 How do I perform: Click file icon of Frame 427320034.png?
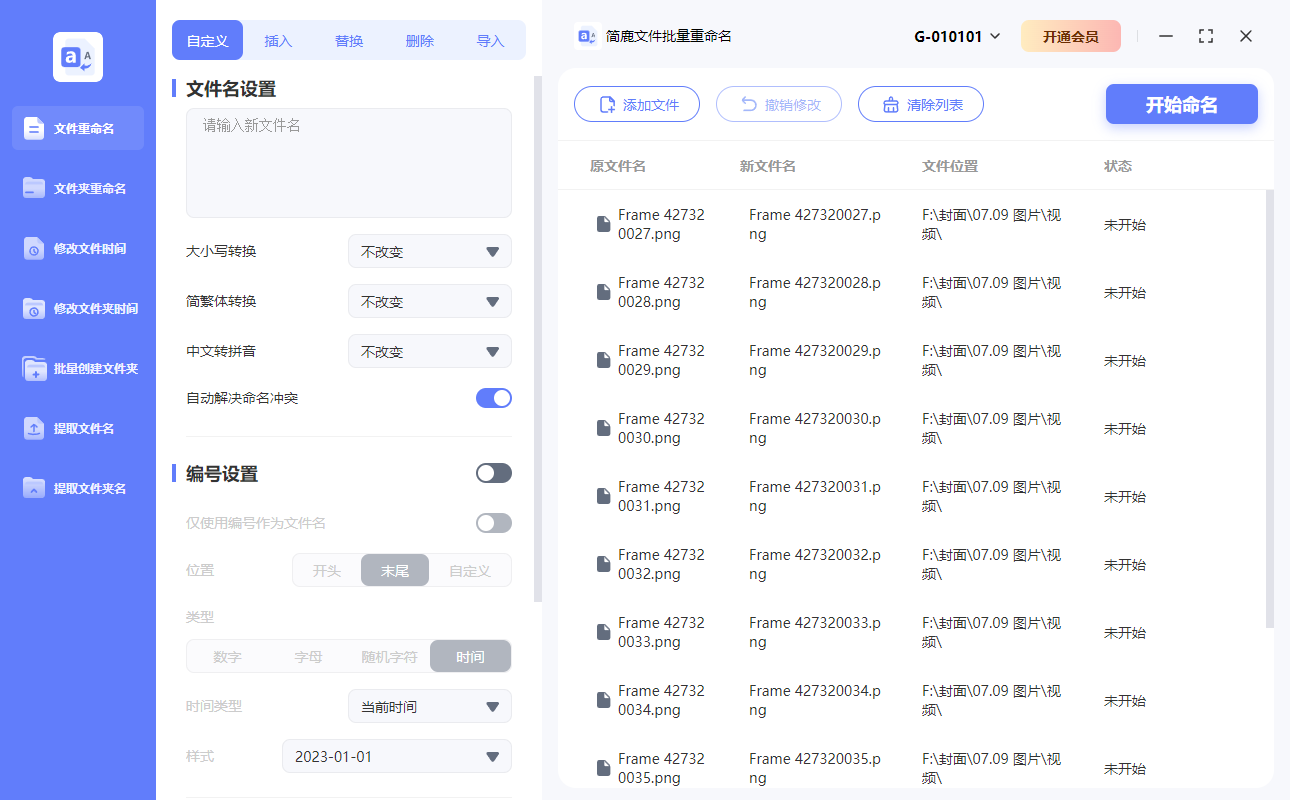pos(603,700)
